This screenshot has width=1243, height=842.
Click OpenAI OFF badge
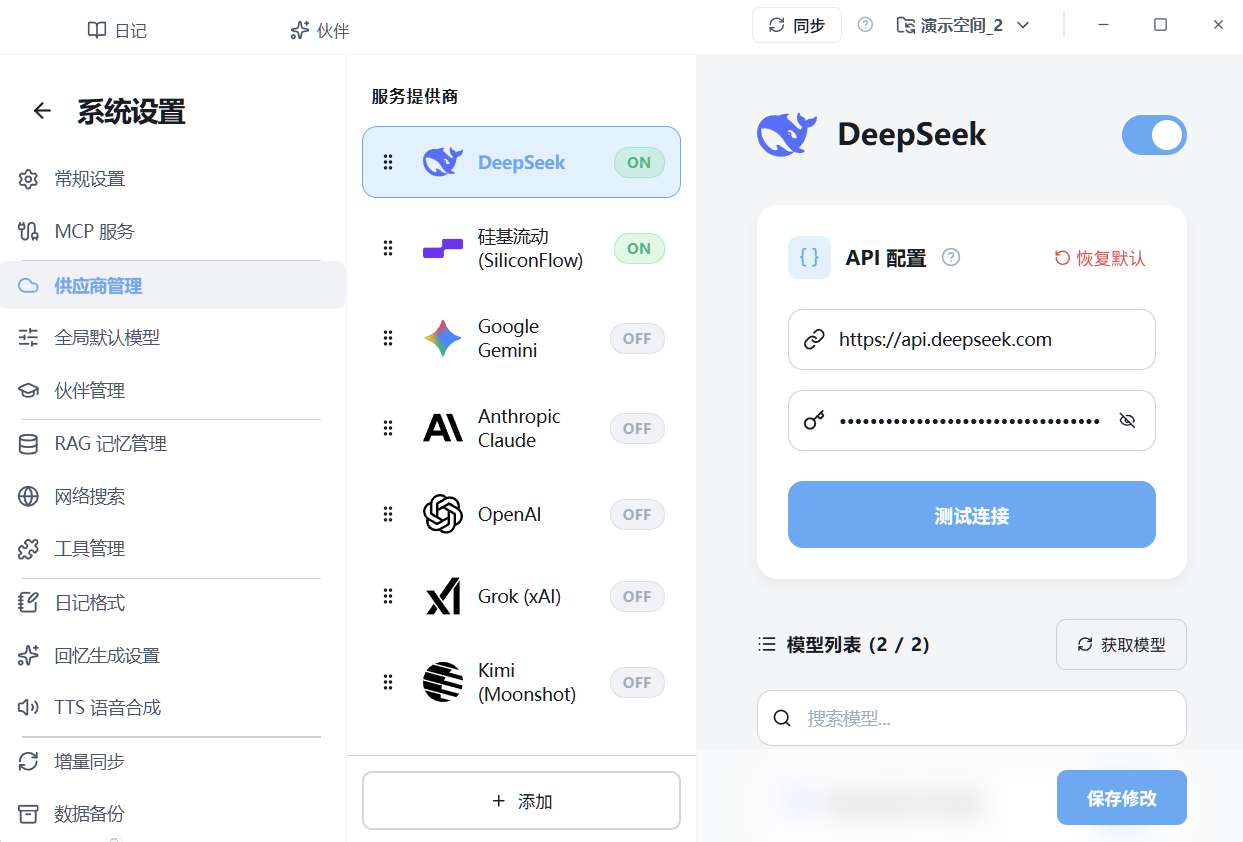[637, 515]
